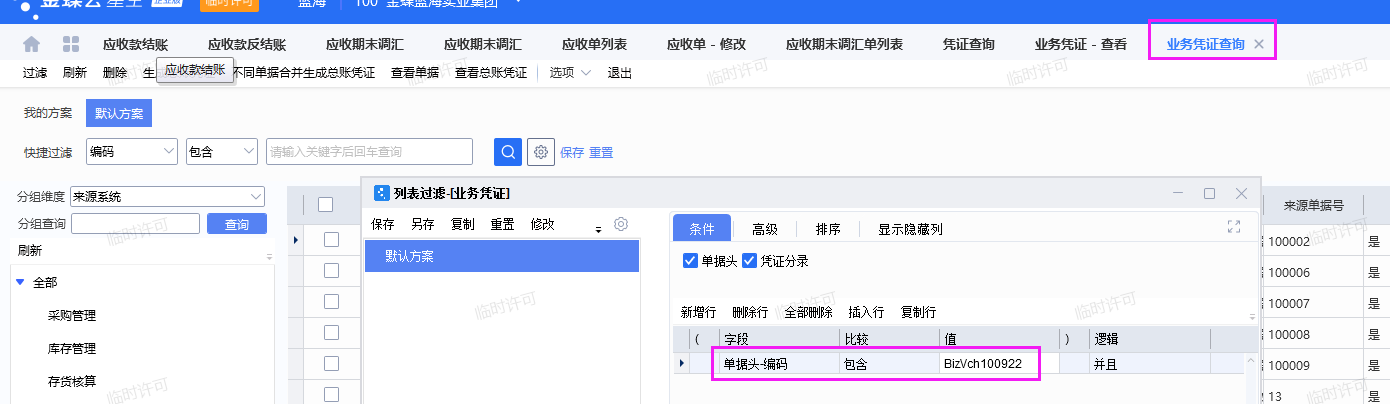Screen dimensions: 1390x404
Task: Switch to the 业务凭证 - 查看 tab
Action: 1080,44
